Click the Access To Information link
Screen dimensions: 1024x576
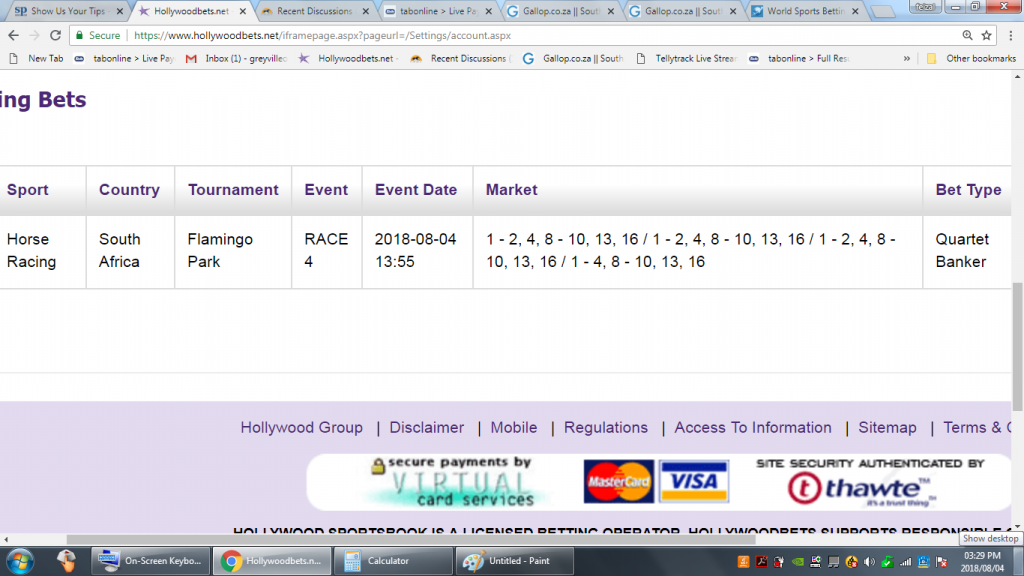[752, 427]
